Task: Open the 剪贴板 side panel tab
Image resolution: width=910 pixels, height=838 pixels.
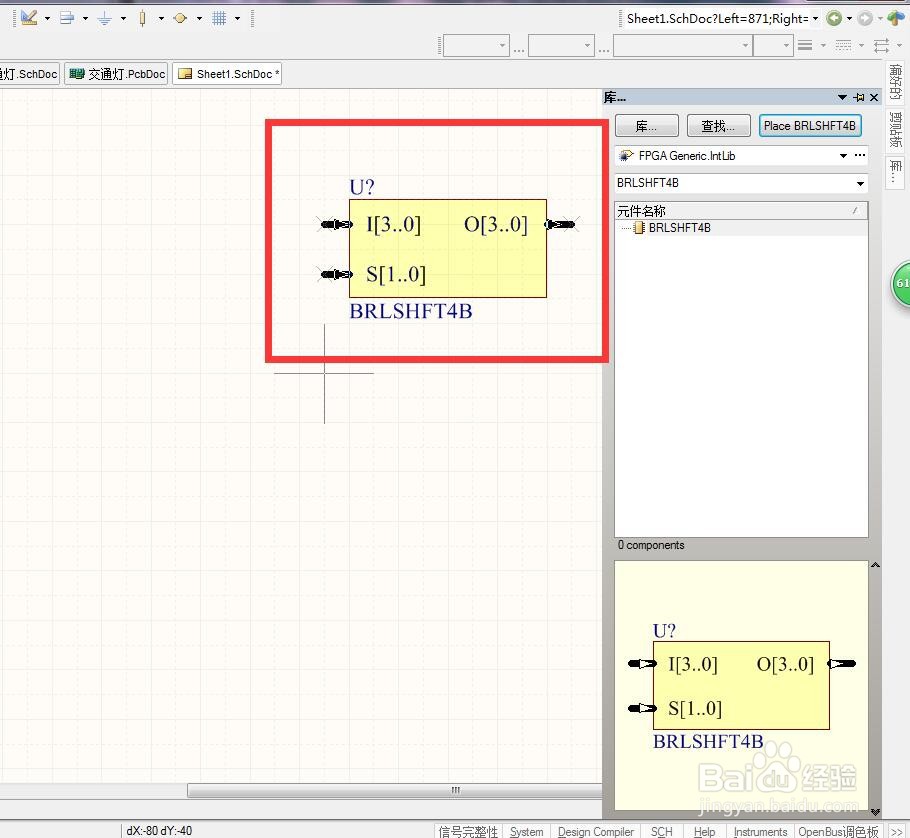Action: [895, 129]
